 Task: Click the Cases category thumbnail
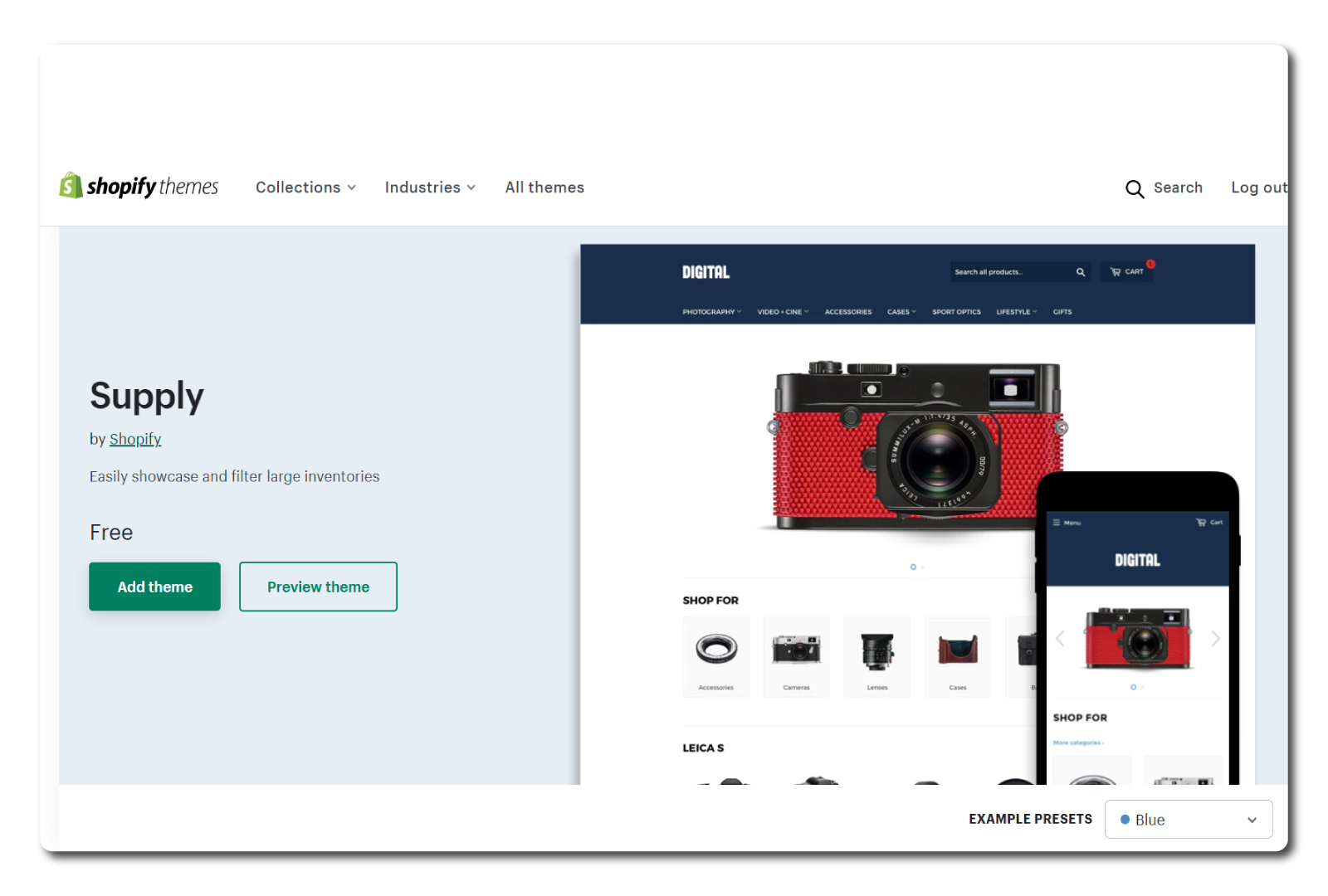(x=958, y=656)
